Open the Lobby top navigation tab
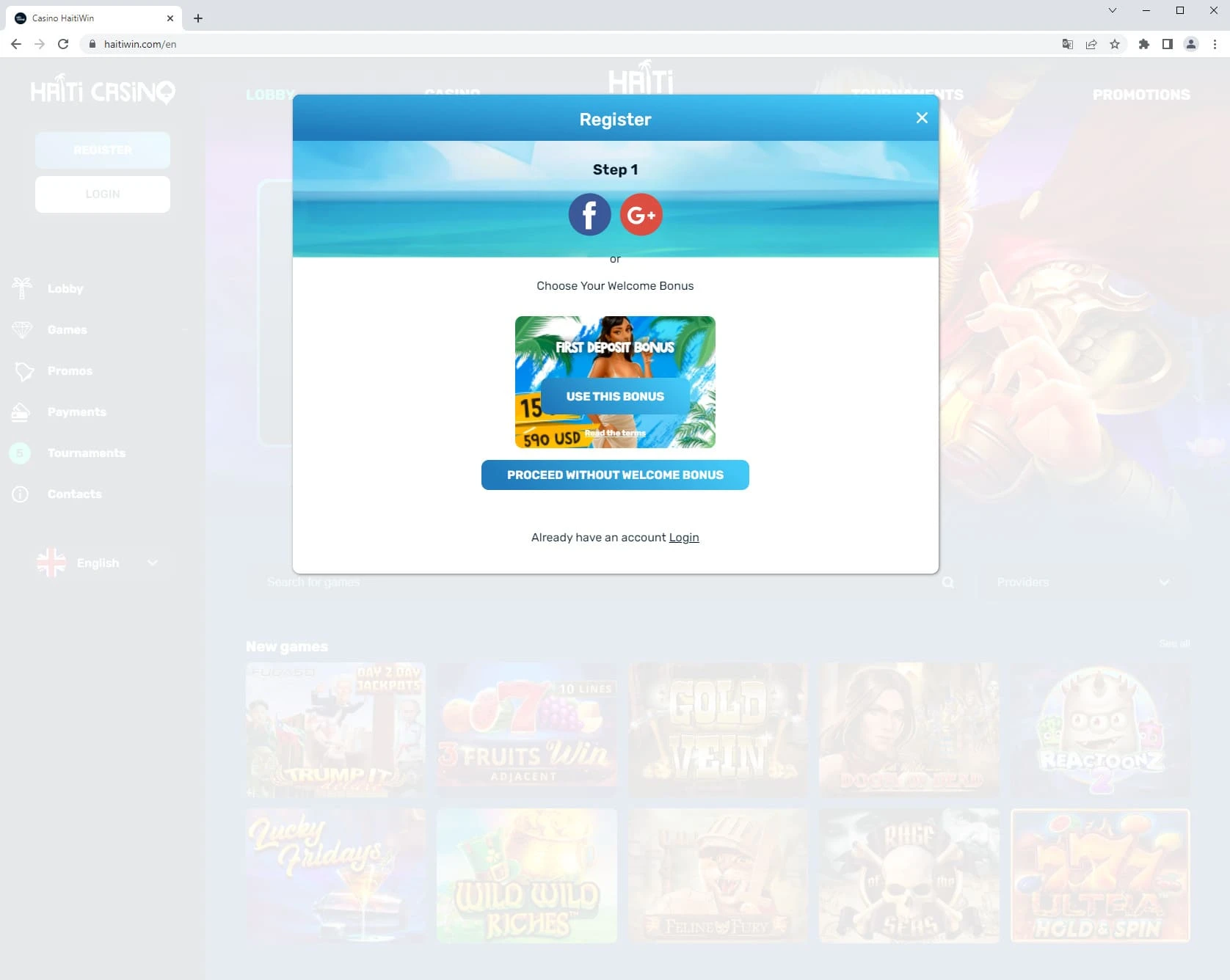 270,95
